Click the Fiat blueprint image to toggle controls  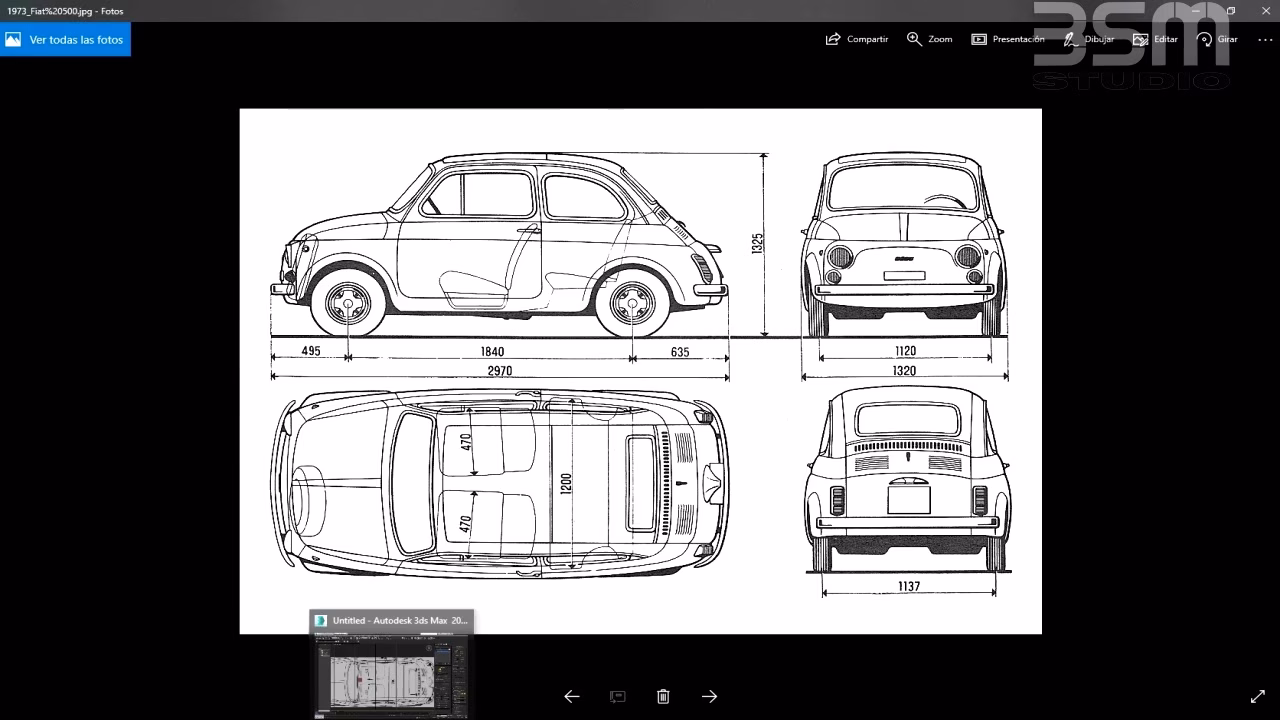pos(640,370)
